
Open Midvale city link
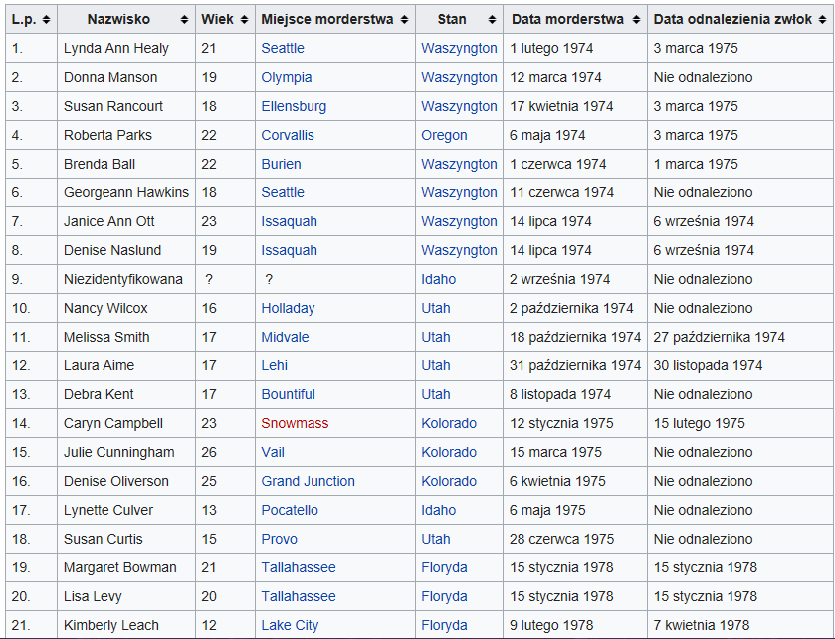click(x=285, y=337)
